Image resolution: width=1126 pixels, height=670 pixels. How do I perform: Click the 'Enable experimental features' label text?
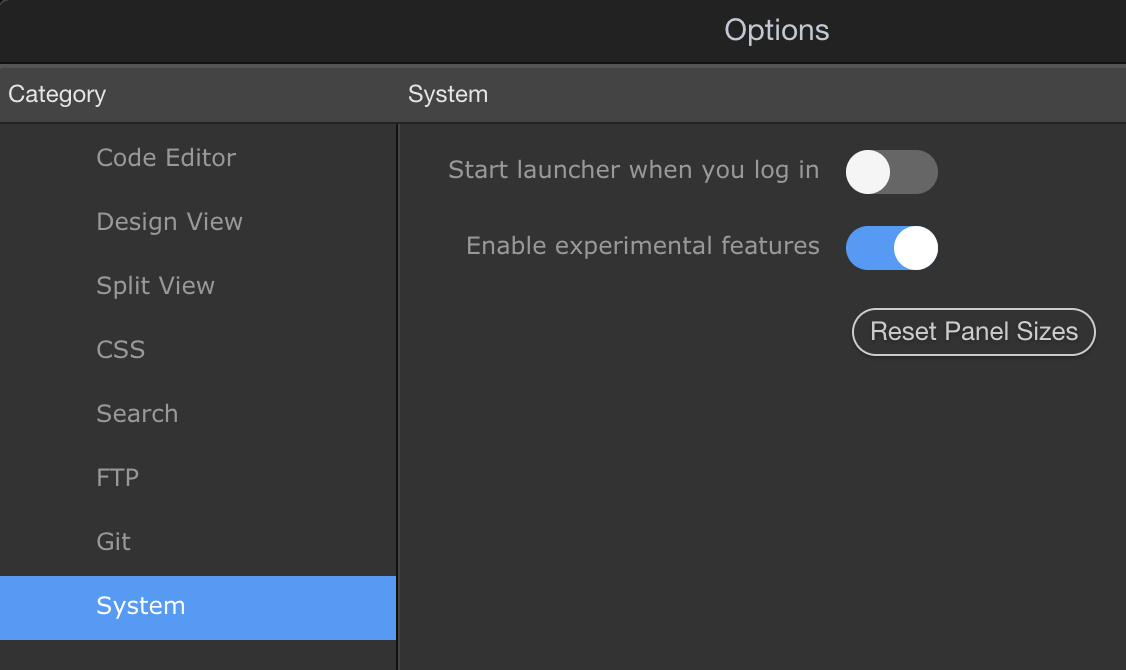tap(642, 246)
